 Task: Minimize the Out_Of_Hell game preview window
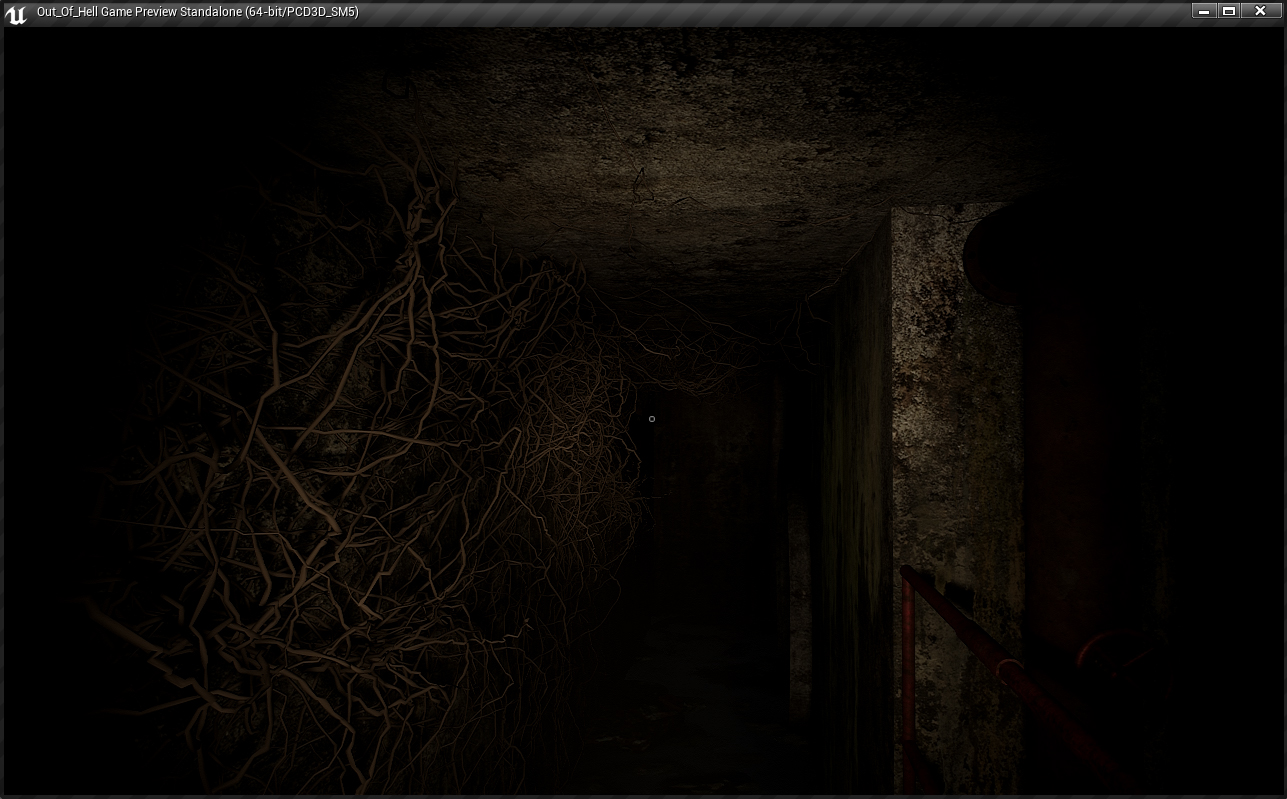click(x=1203, y=11)
